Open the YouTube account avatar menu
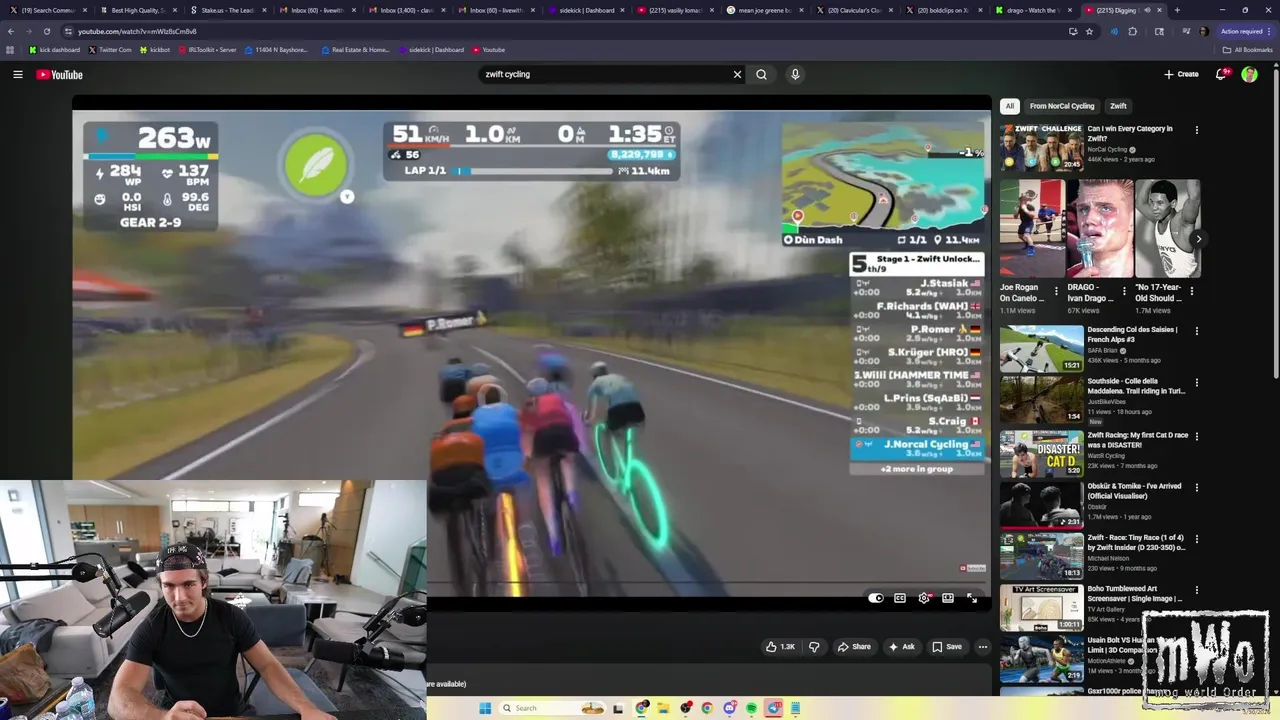Screen dimensions: 1280x720 tap(1249, 74)
